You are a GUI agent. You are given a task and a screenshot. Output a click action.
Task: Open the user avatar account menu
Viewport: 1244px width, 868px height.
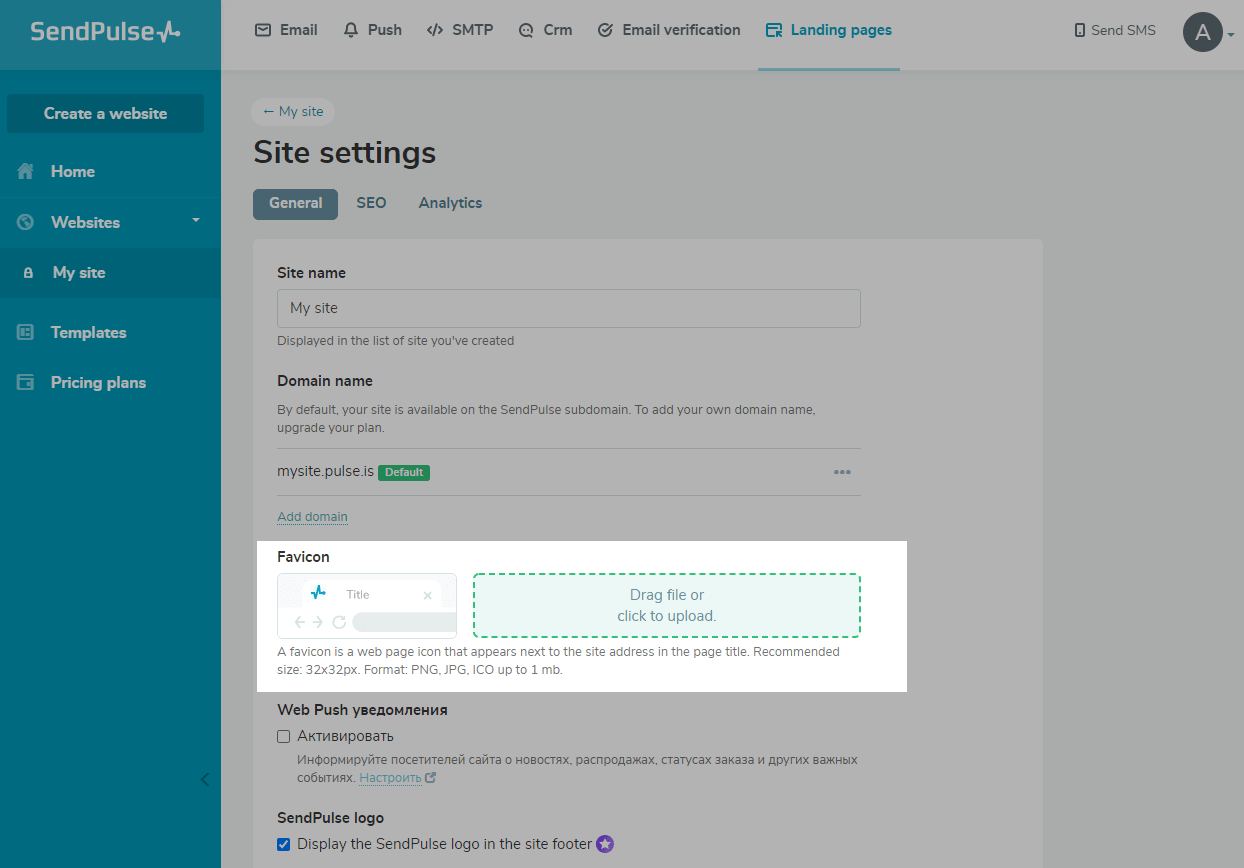[1203, 32]
